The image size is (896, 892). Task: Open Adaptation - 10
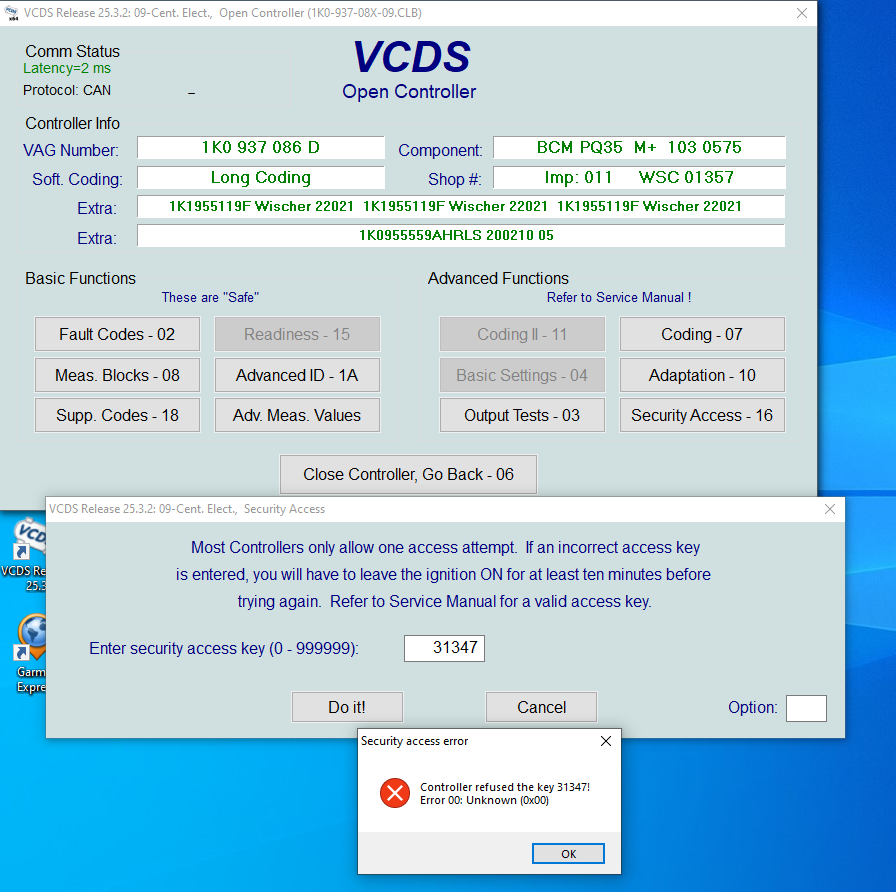tap(702, 375)
